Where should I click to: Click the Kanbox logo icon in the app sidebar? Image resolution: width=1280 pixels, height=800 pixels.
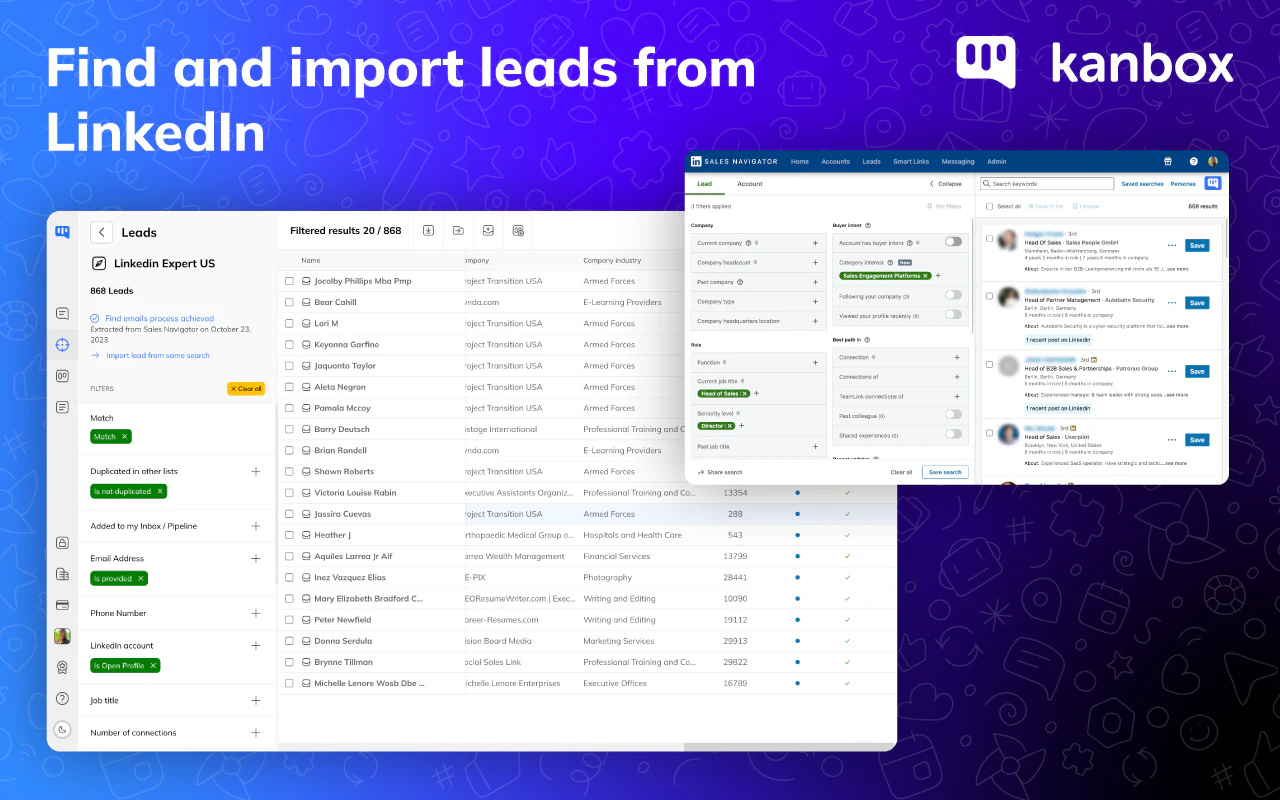pyautogui.click(x=62, y=232)
